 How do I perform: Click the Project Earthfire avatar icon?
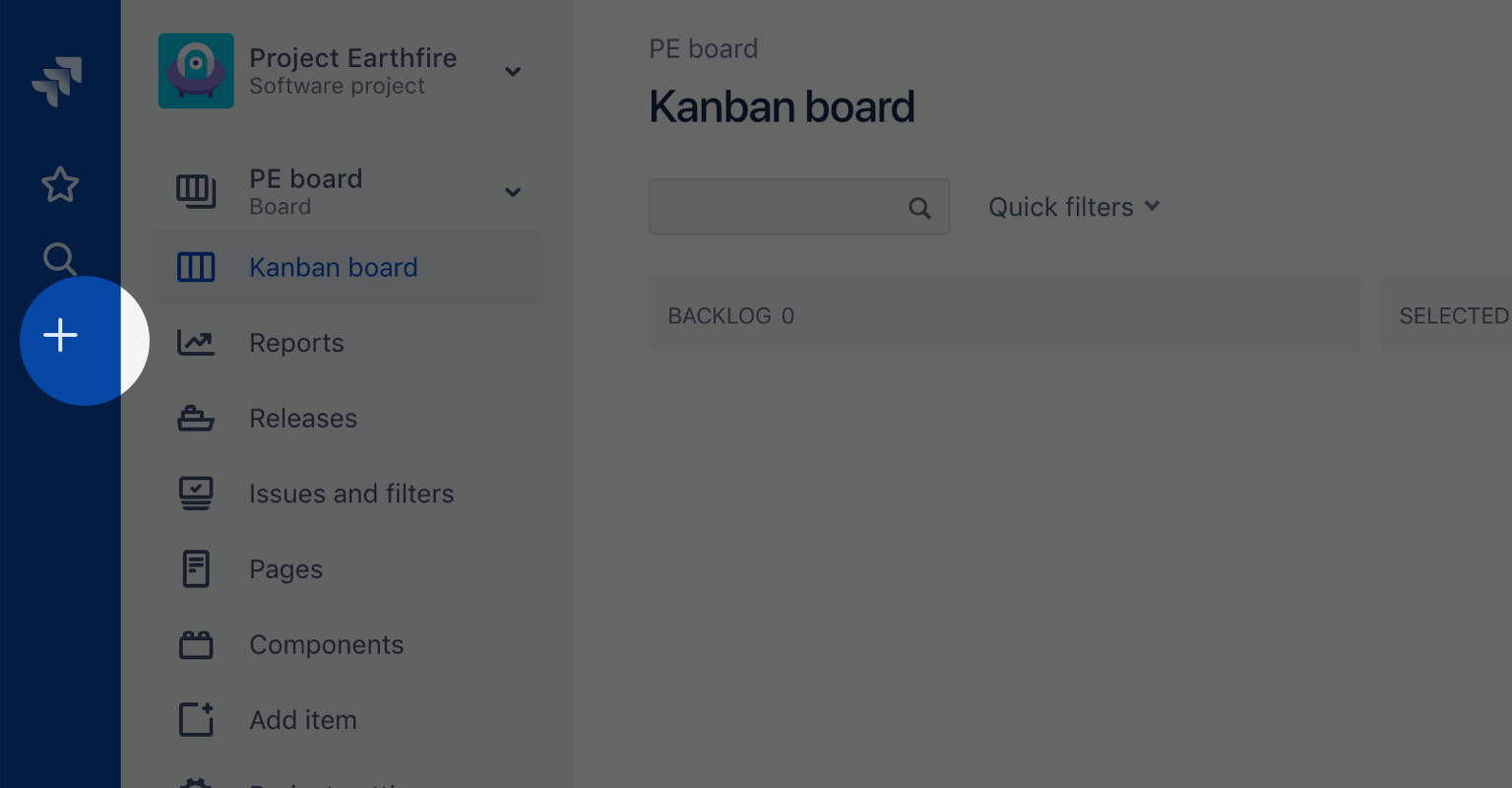point(196,71)
